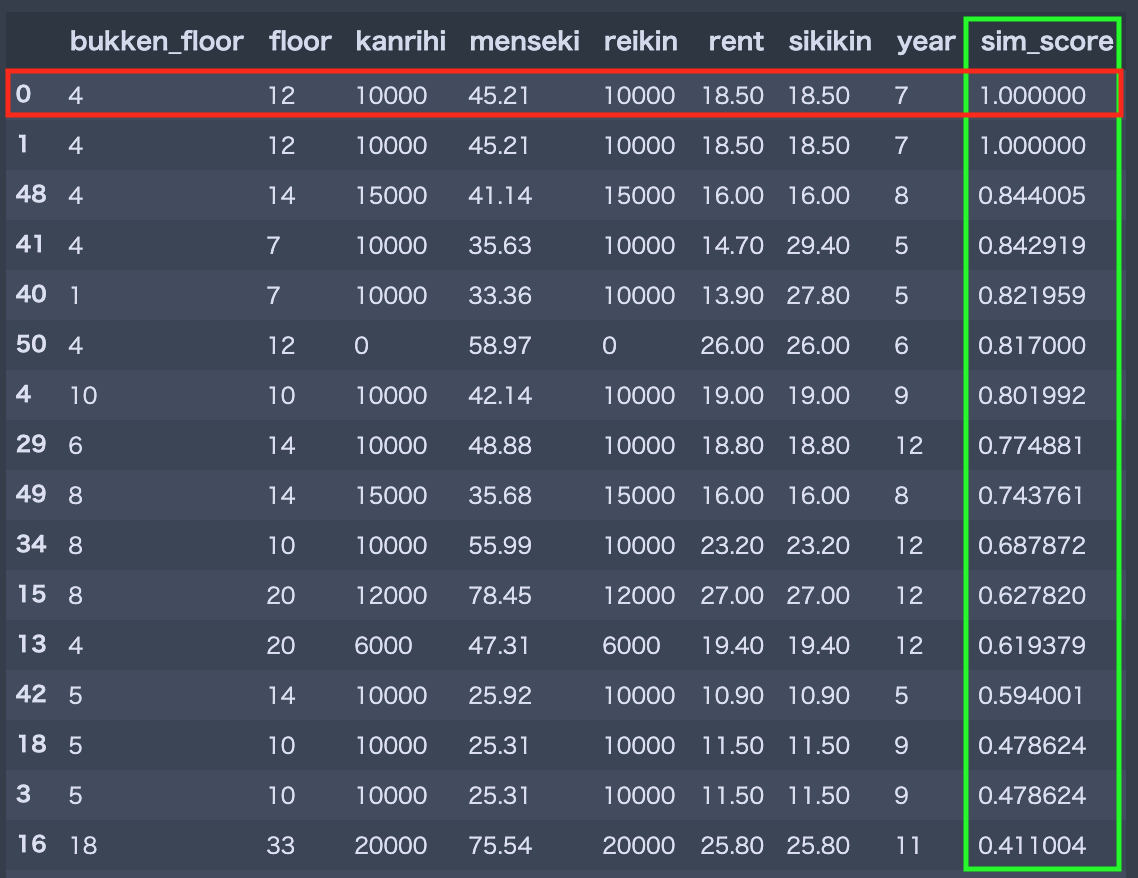The height and width of the screenshot is (878, 1138).
Task: Select row index label 29
Action: 30,443
